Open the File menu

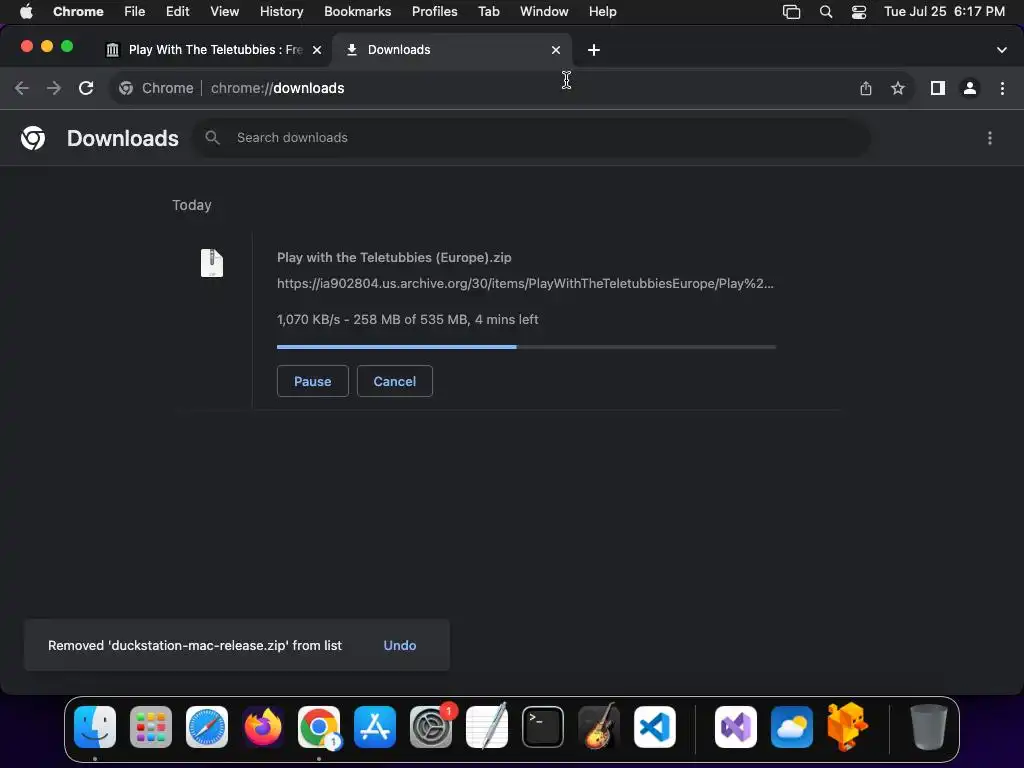[135, 12]
